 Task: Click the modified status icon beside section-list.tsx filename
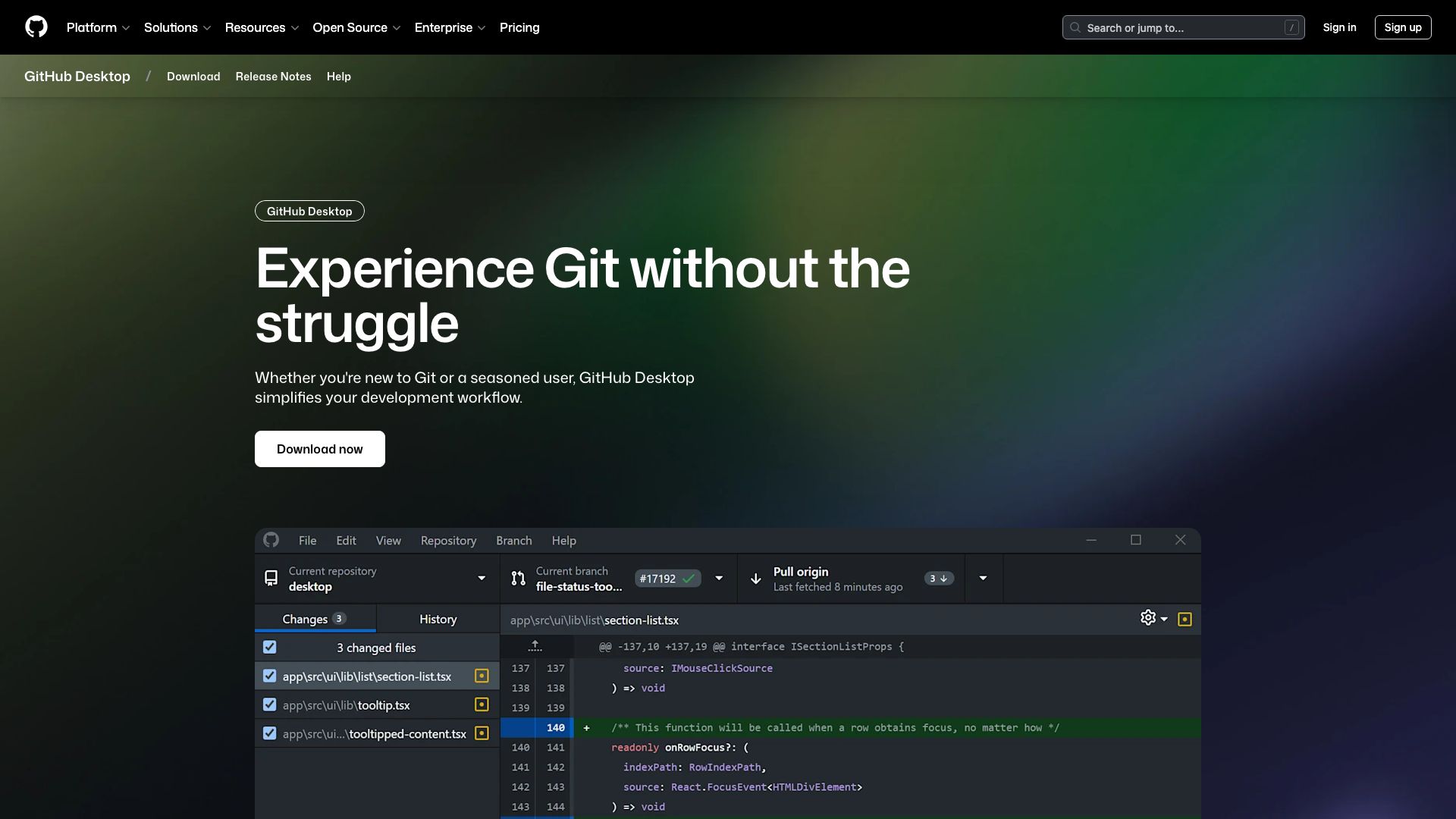pyautogui.click(x=482, y=676)
